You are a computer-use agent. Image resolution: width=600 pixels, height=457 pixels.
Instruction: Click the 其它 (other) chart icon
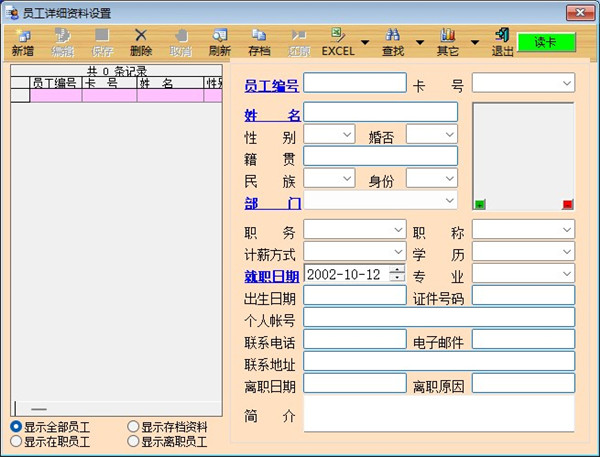pos(448,35)
